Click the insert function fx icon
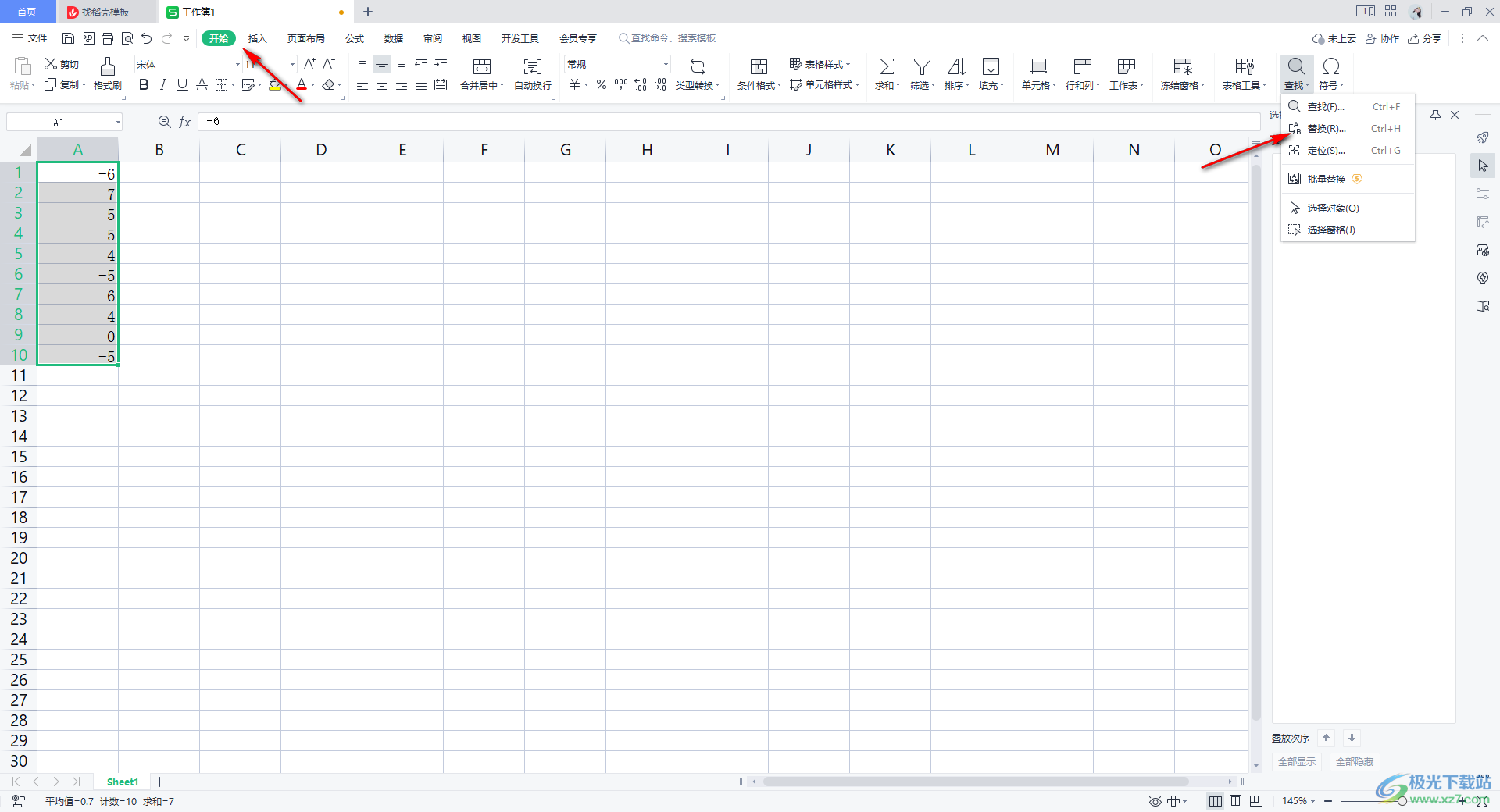1500x812 pixels. click(185, 122)
